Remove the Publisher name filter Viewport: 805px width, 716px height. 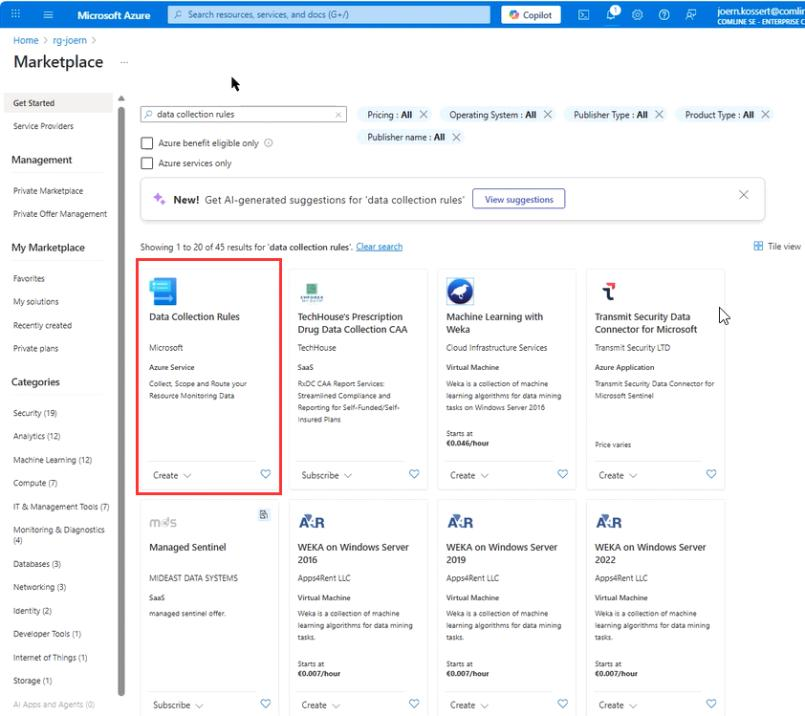pyautogui.click(x=456, y=137)
